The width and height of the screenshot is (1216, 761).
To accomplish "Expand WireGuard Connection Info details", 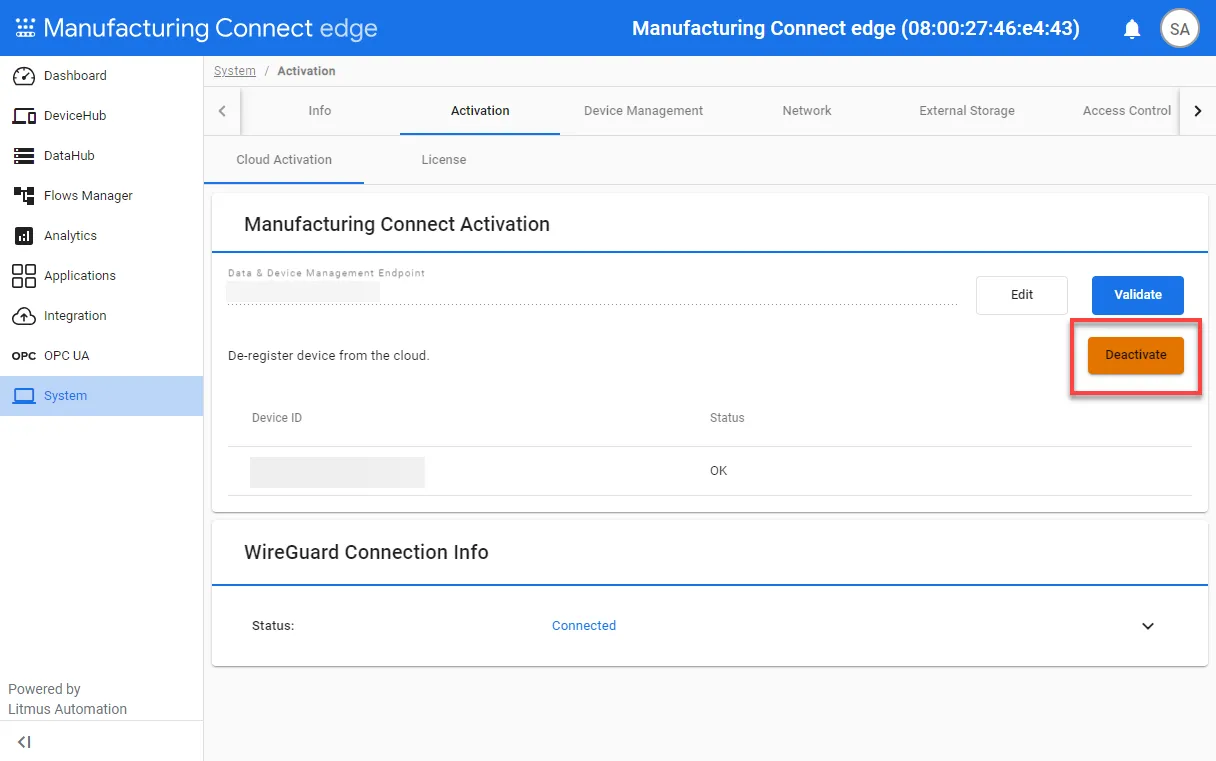I will pos(1148,626).
